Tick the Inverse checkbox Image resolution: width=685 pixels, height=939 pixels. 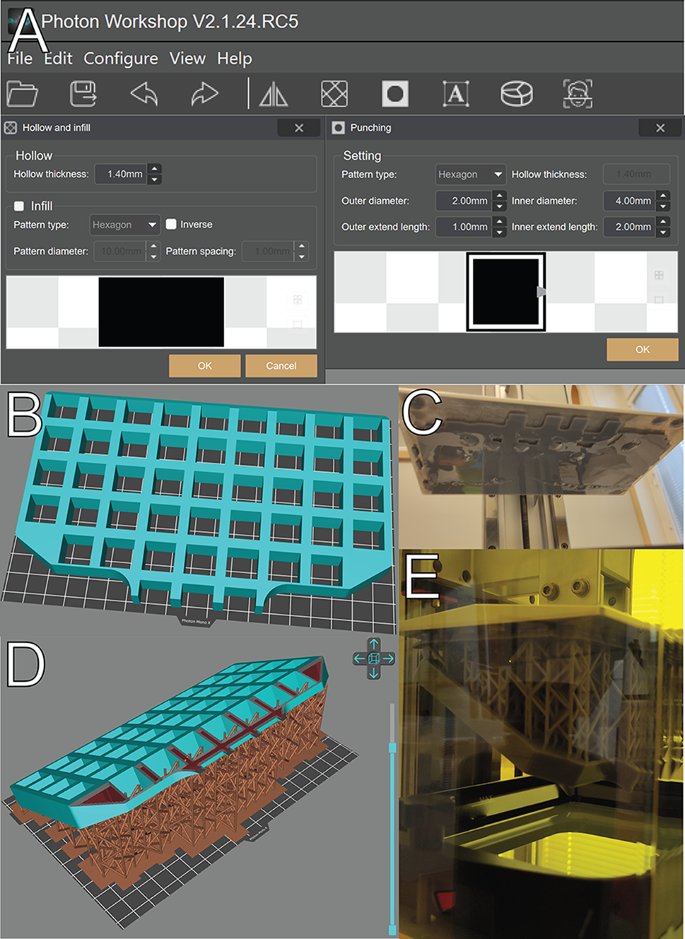point(171,224)
